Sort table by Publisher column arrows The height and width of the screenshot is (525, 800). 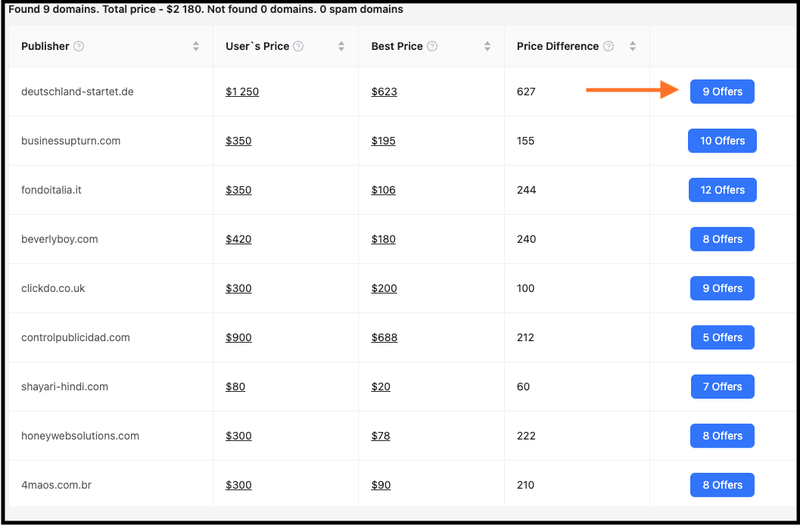(x=196, y=47)
